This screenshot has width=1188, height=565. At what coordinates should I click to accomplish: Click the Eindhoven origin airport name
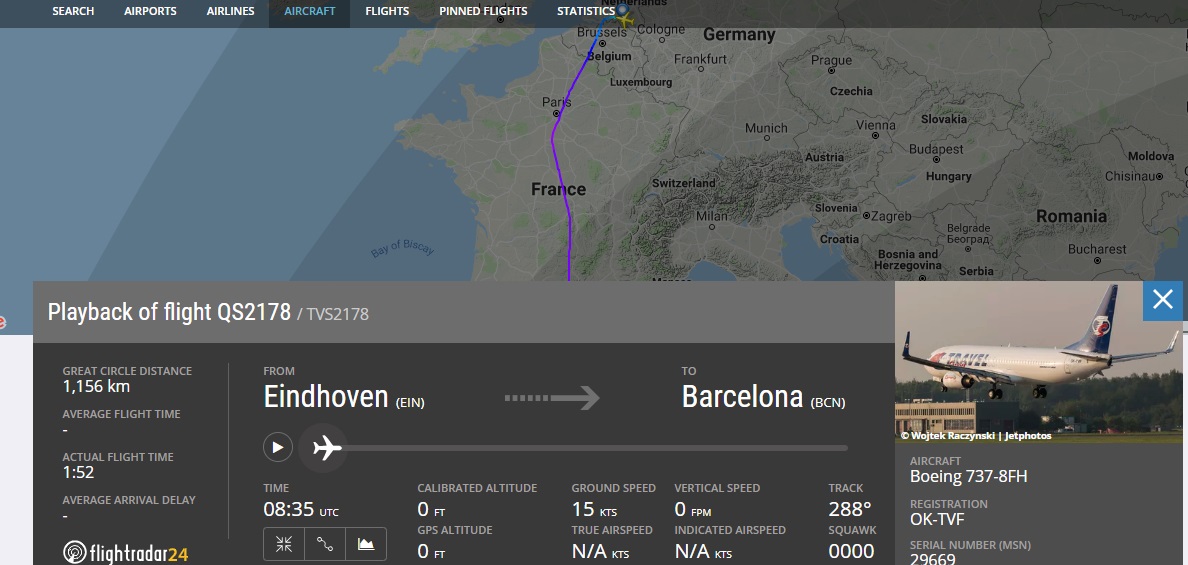[x=326, y=397]
